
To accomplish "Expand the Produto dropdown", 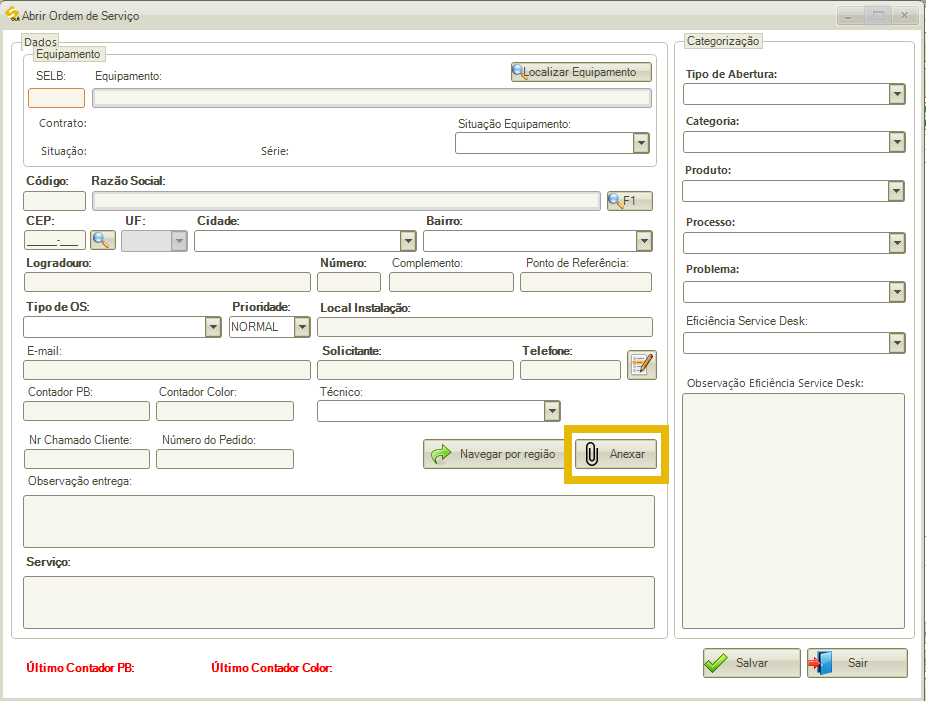I will click(x=896, y=191).
